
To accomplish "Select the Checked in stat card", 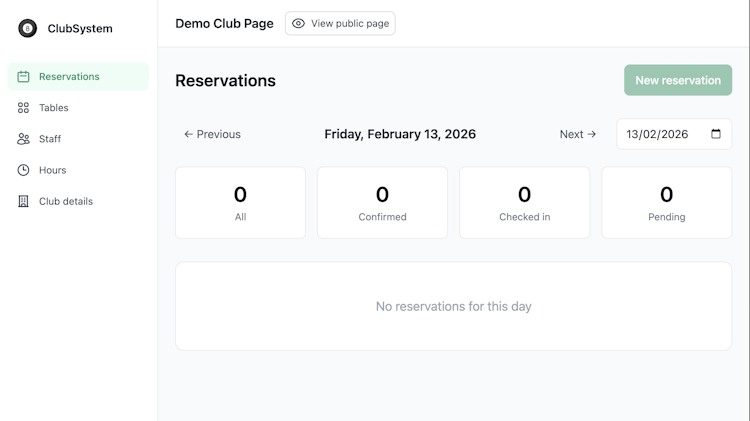I will click(524, 202).
